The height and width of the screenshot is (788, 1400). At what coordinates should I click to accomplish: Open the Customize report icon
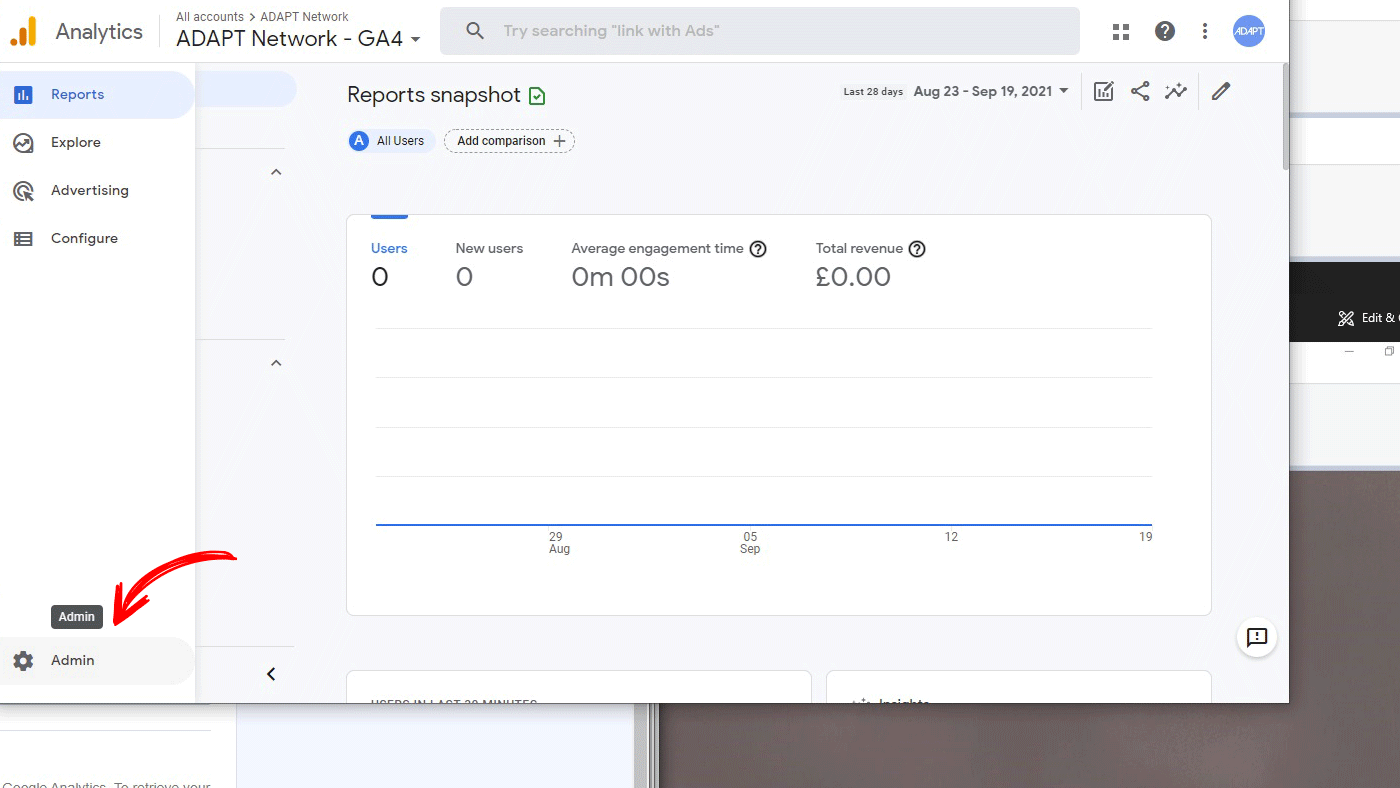point(1104,91)
